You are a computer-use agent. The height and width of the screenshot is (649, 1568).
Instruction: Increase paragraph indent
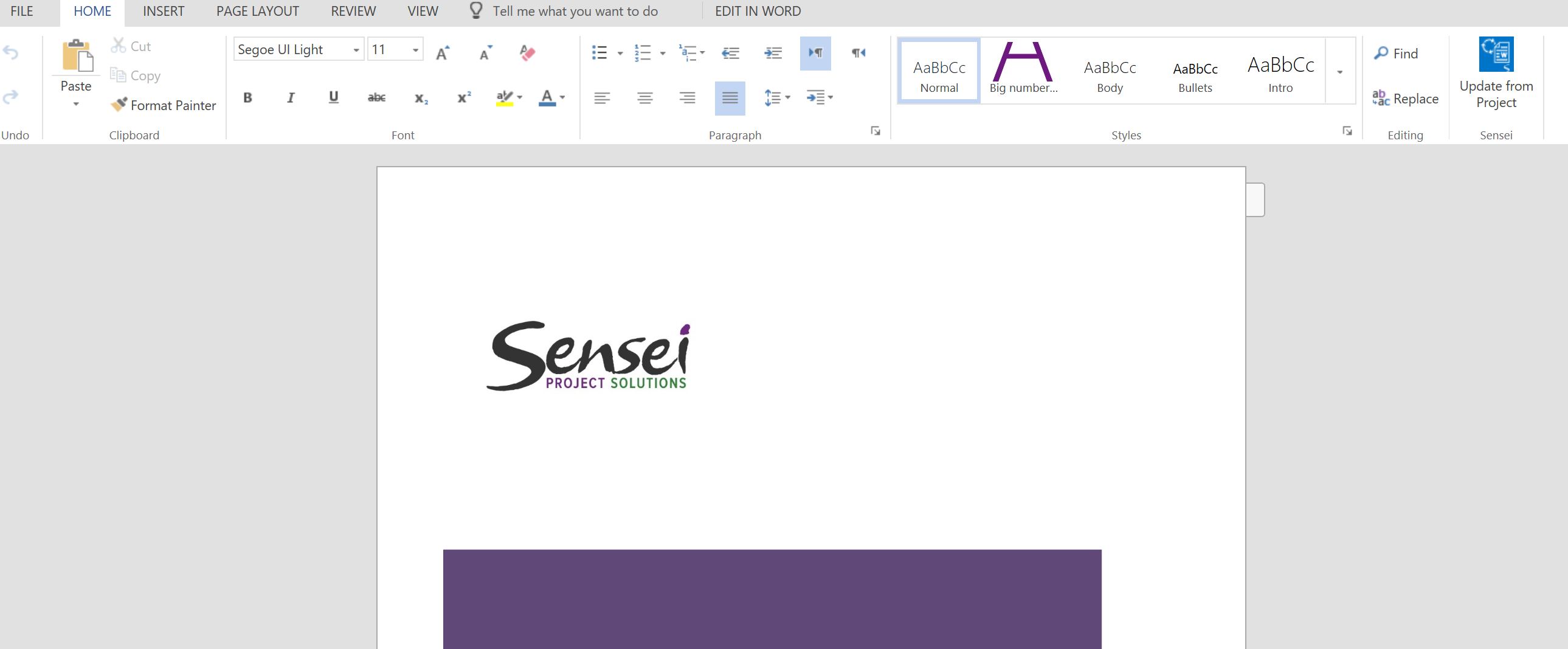(x=773, y=53)
